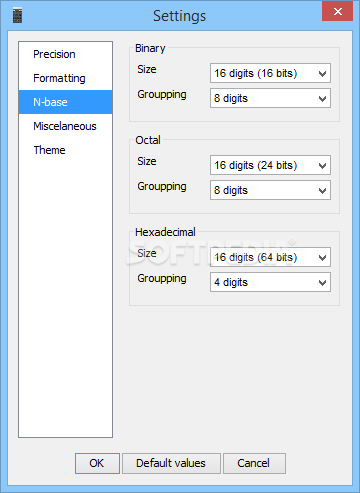Confirm settings with the OK button

click(x=97, y=463)
